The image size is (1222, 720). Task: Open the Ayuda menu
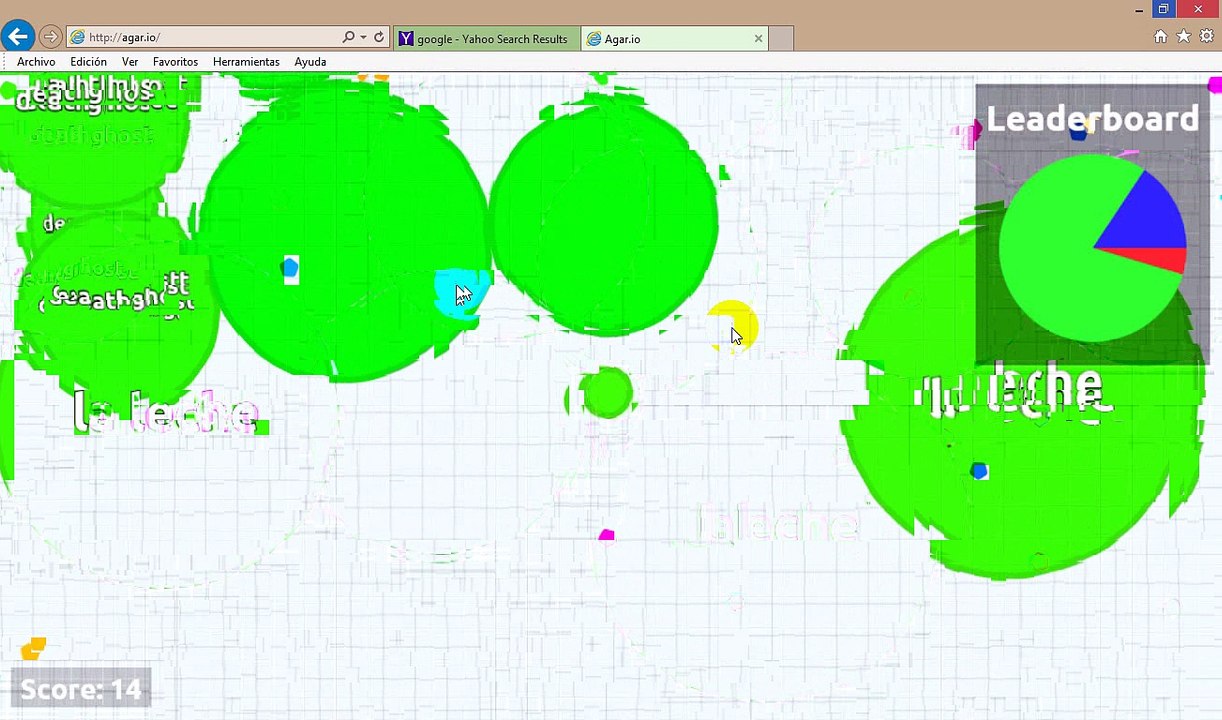(310, 62)
